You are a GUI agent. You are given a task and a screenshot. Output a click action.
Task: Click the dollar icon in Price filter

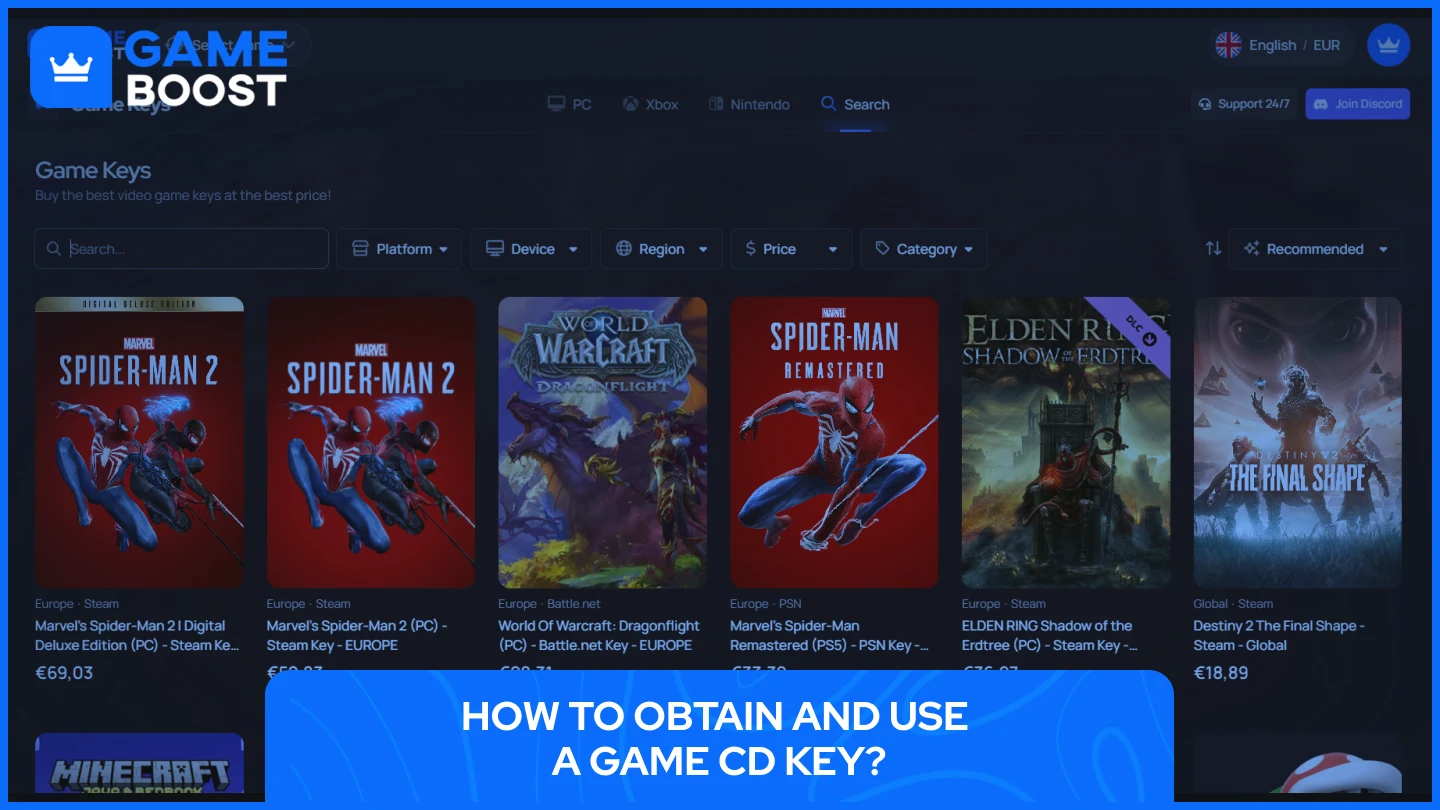coord(751,249)
